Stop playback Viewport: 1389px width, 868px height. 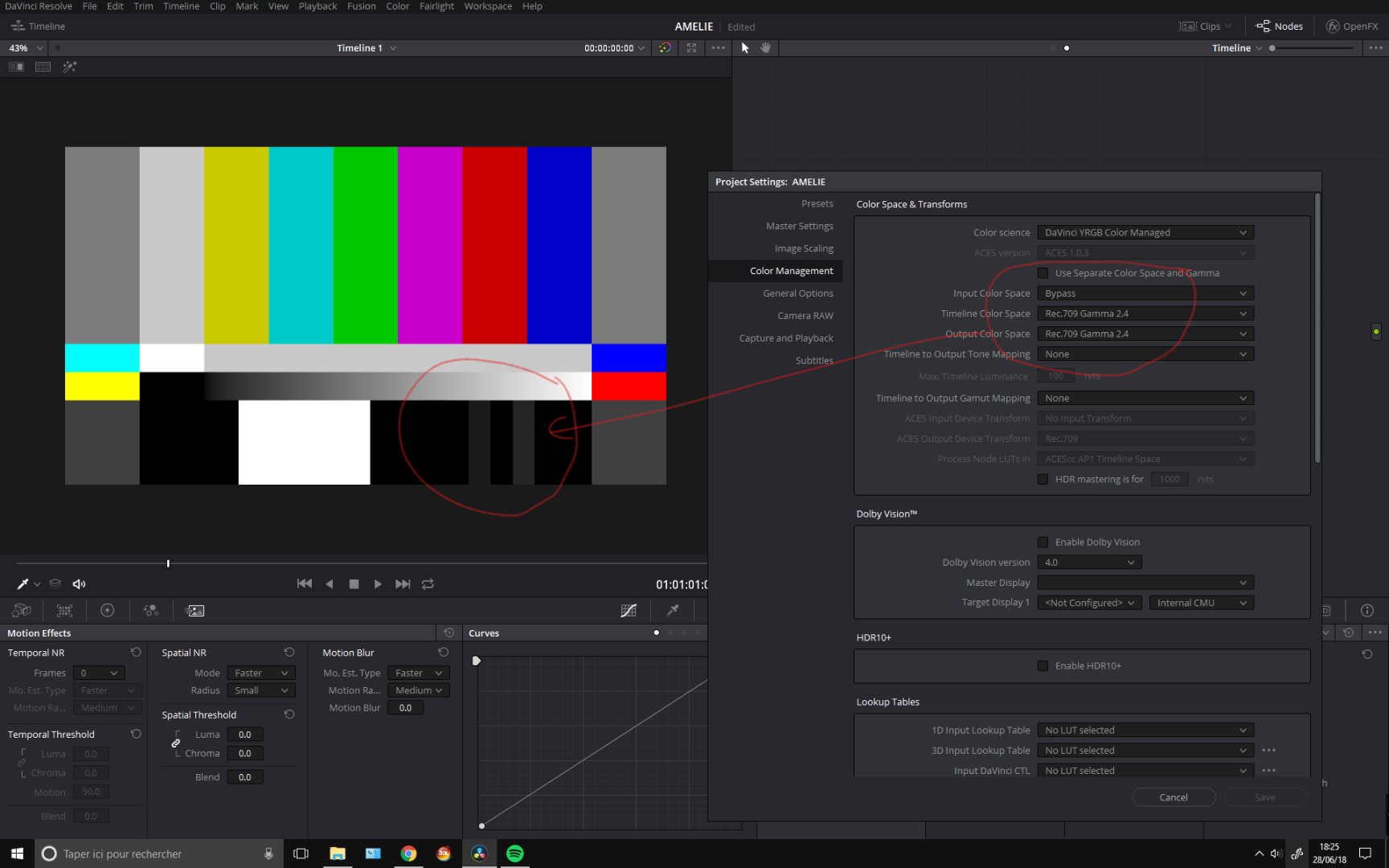(x=354, y=584)
